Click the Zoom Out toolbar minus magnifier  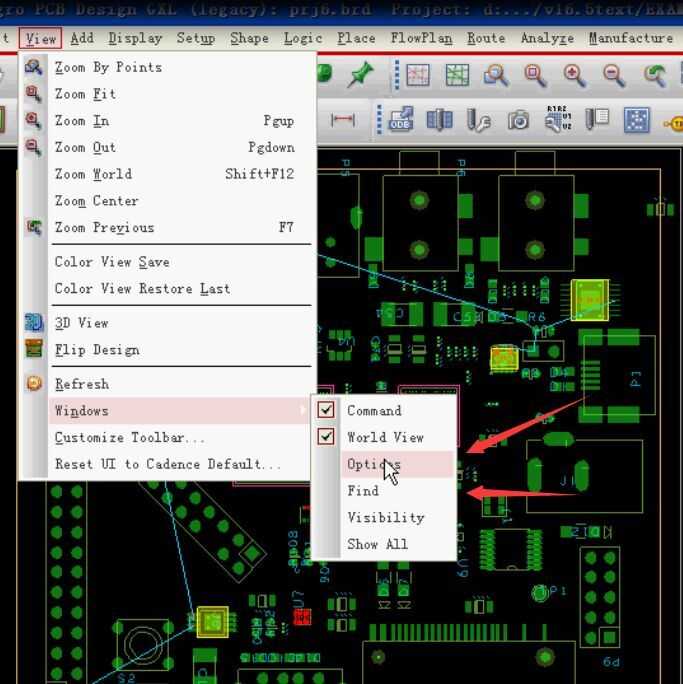pyautogui.click(x=614, y=75)
